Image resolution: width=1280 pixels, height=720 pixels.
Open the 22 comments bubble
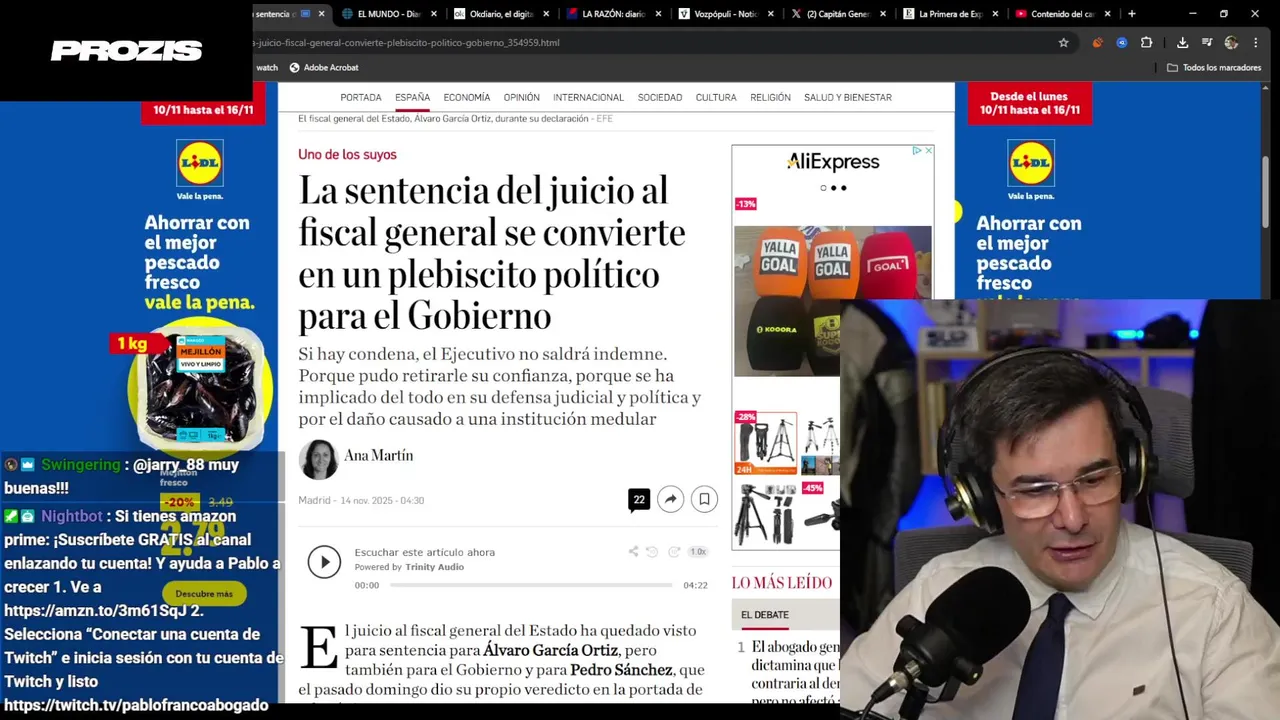pos(639,500)
